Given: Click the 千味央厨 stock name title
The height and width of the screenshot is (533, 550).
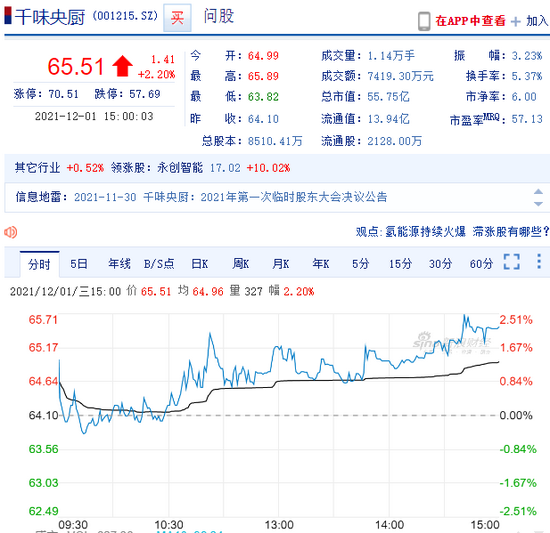Looking at the screenshot, I should (x=49, y=17).
